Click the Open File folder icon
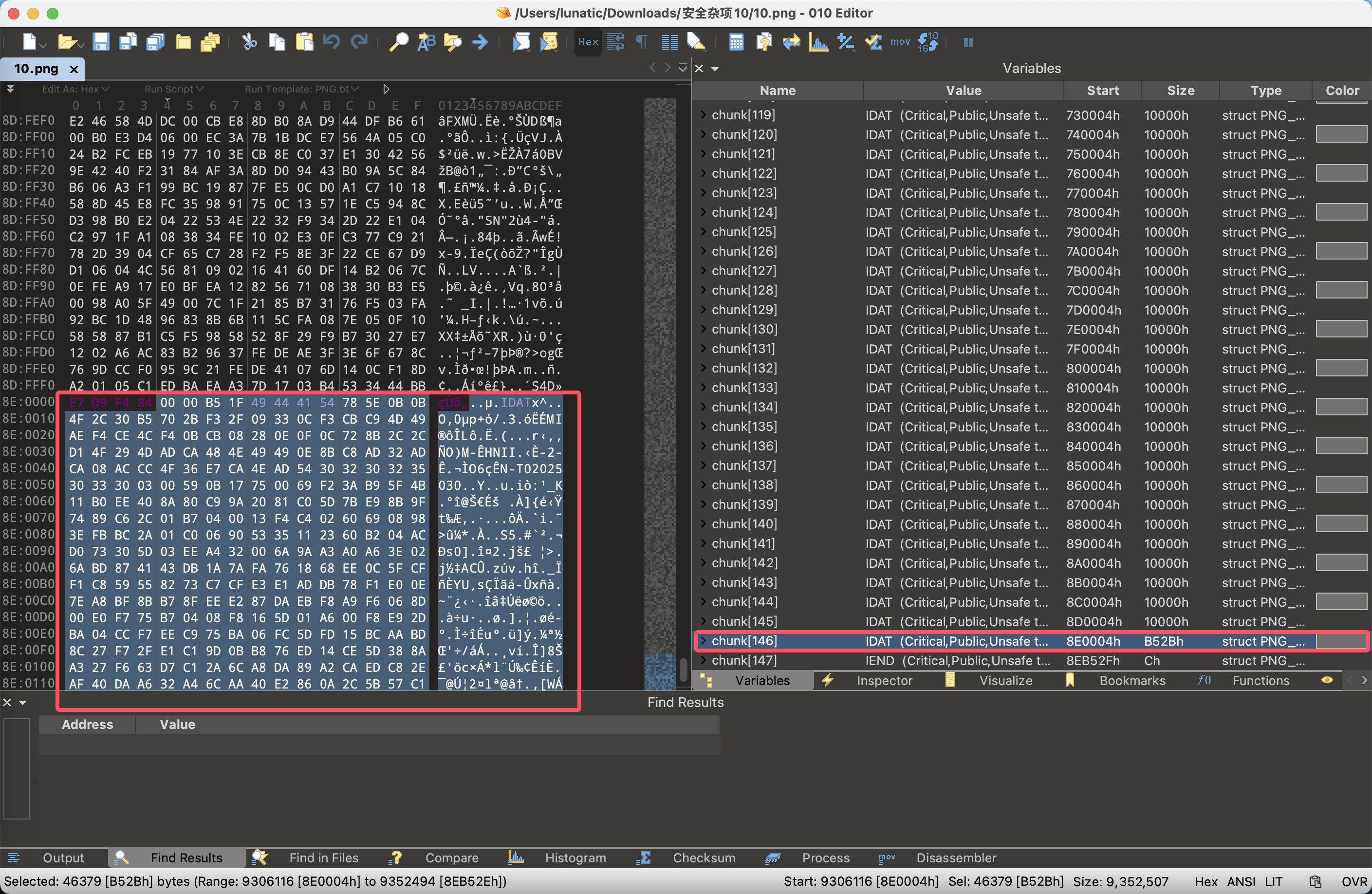 click(68, 42)
